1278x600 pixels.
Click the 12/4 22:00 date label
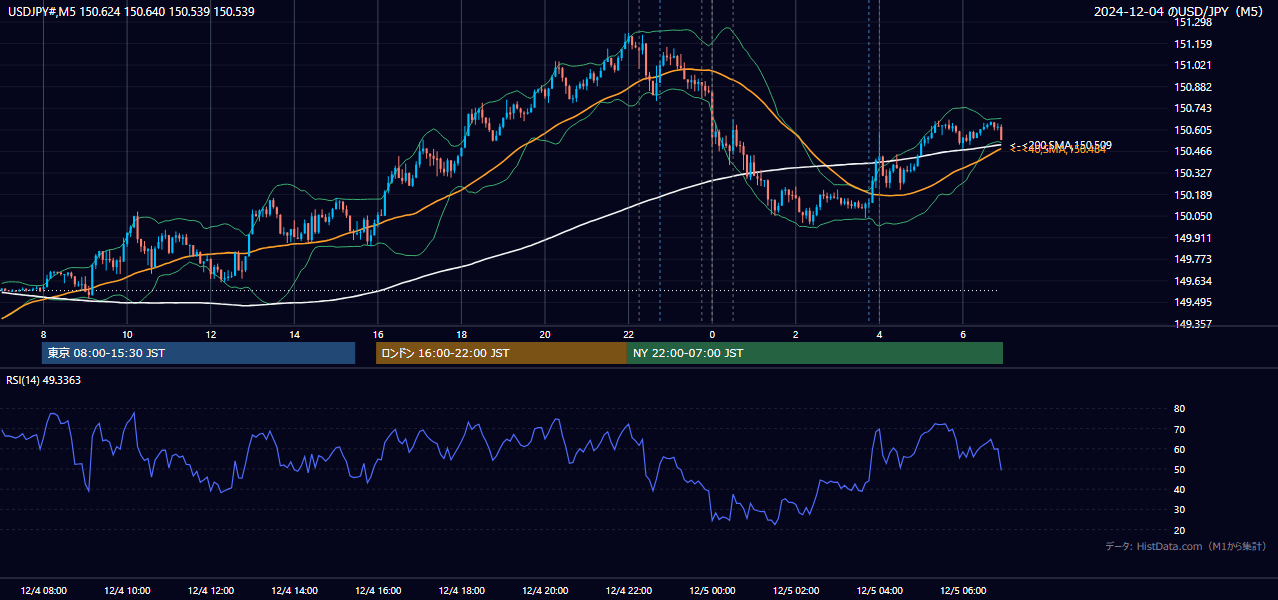pyautogui.click(x=629, y=591)
